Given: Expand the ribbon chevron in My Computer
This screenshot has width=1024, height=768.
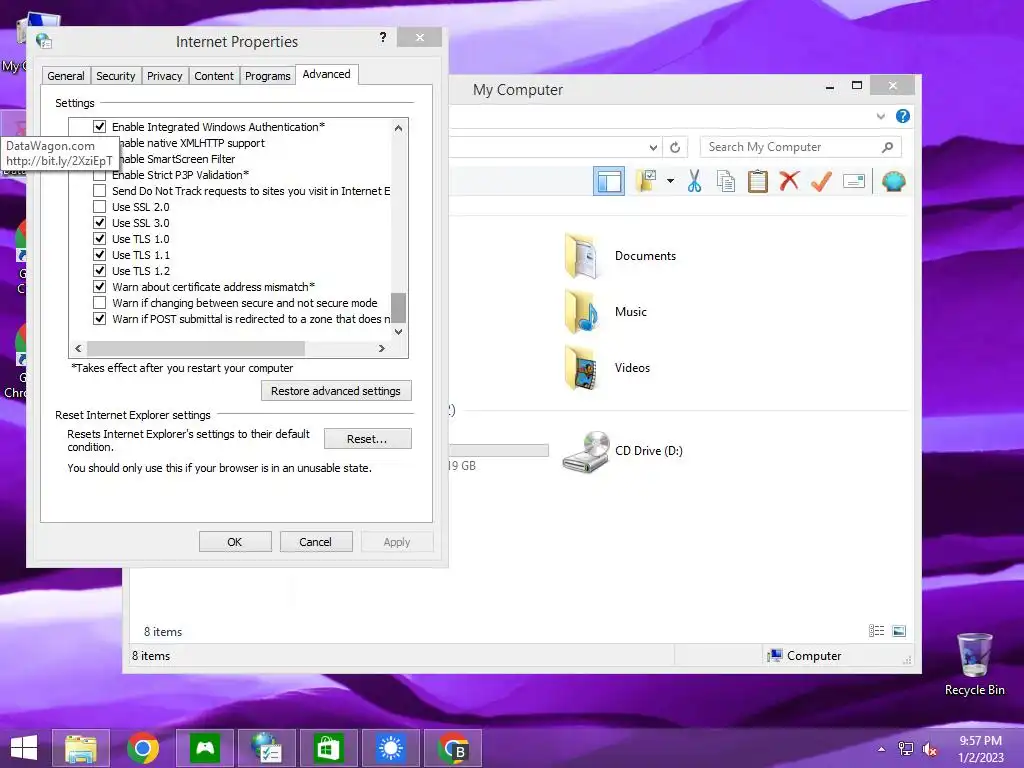Looking at the screenshot, I should coord(880,116).
